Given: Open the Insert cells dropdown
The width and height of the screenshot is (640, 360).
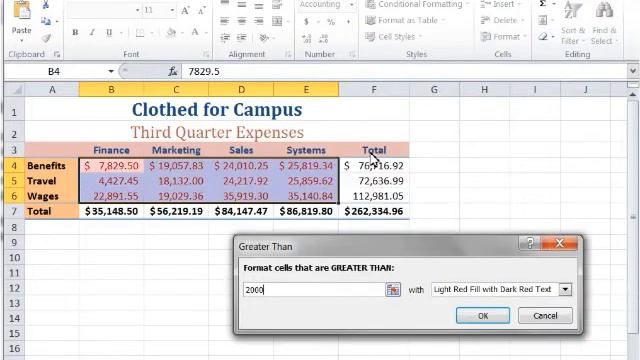Looking at the screenshot, I should point(501,4).
